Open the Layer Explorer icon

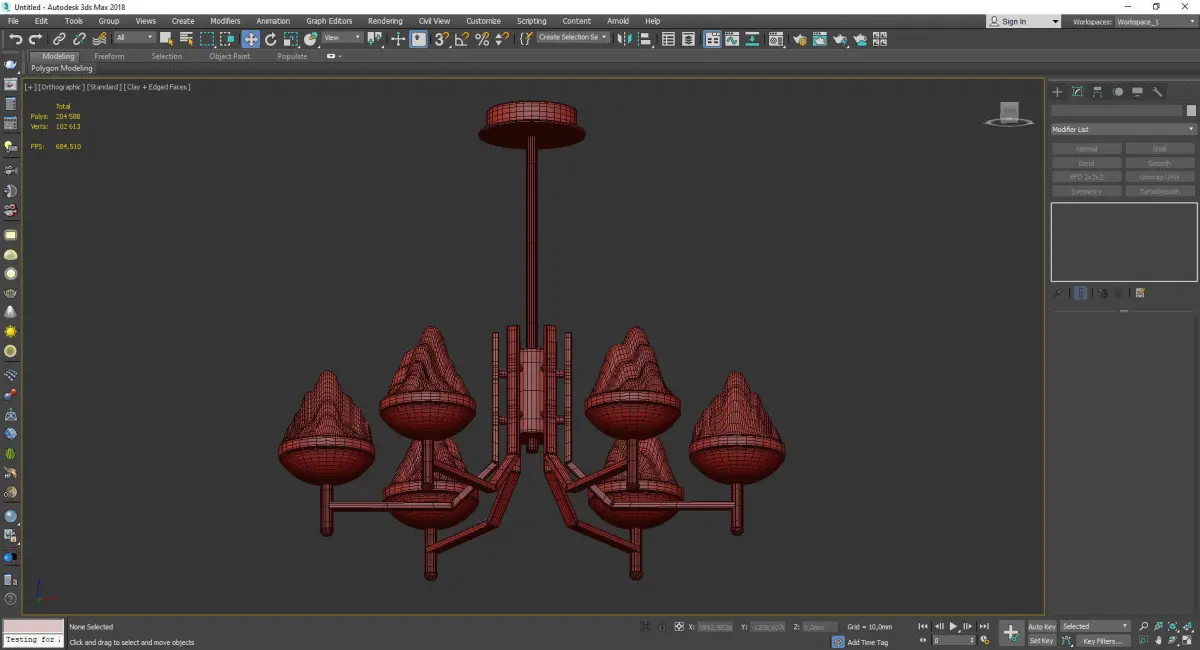[x=688, y=39]
